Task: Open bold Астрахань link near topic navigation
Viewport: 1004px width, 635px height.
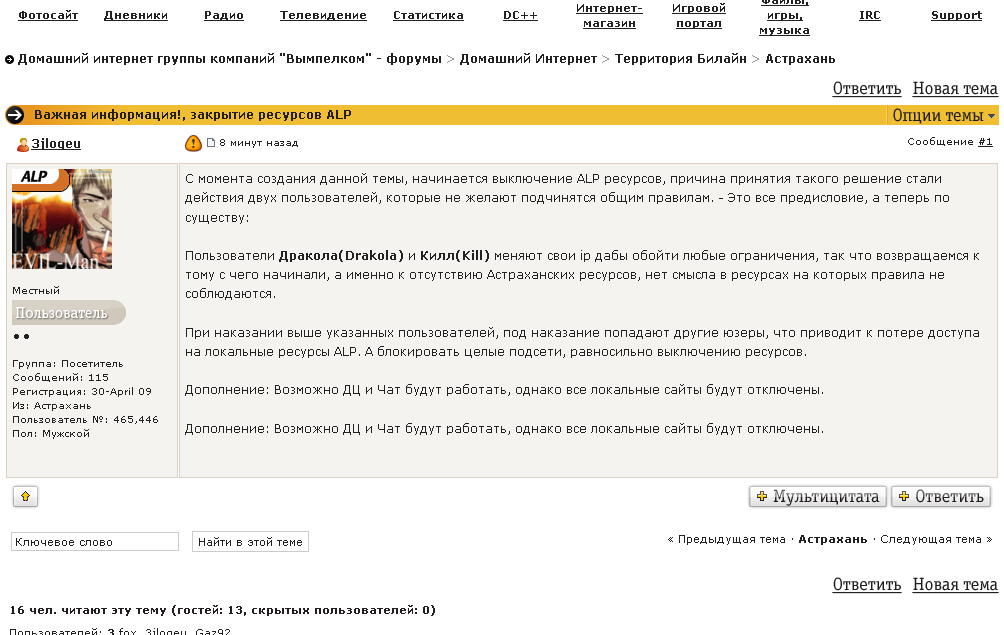Action: click(x=833, y=540)
